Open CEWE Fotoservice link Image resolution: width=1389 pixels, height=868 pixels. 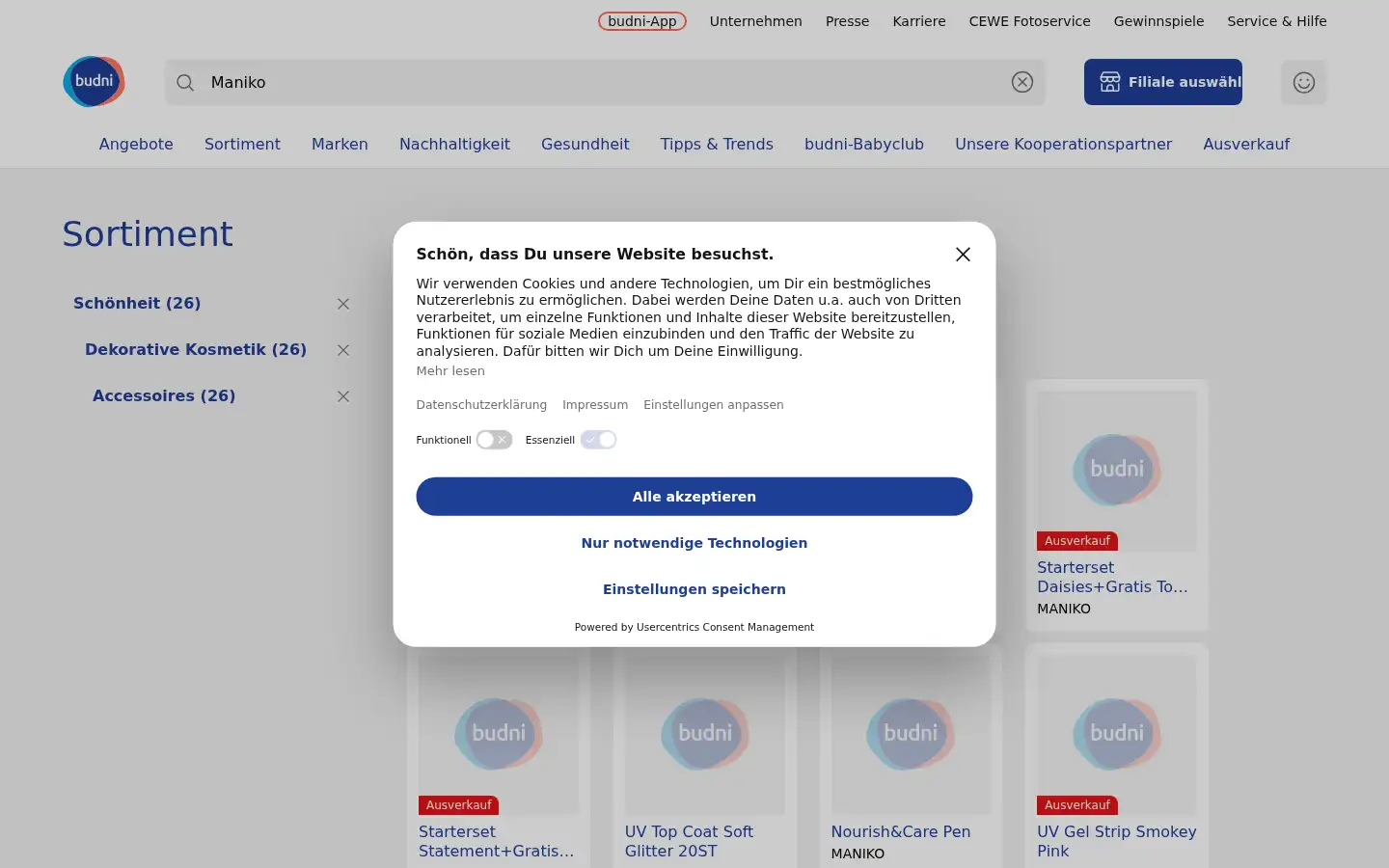point(1029,21)
